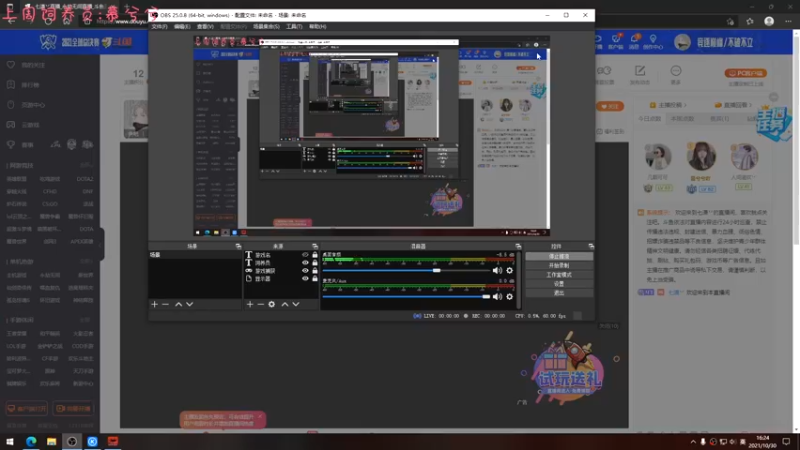Viewport: 800px width, 450px height.
Task: Click the 工作室模式 studio mode button
Action: pyautogui.click(x=559, y=275)
